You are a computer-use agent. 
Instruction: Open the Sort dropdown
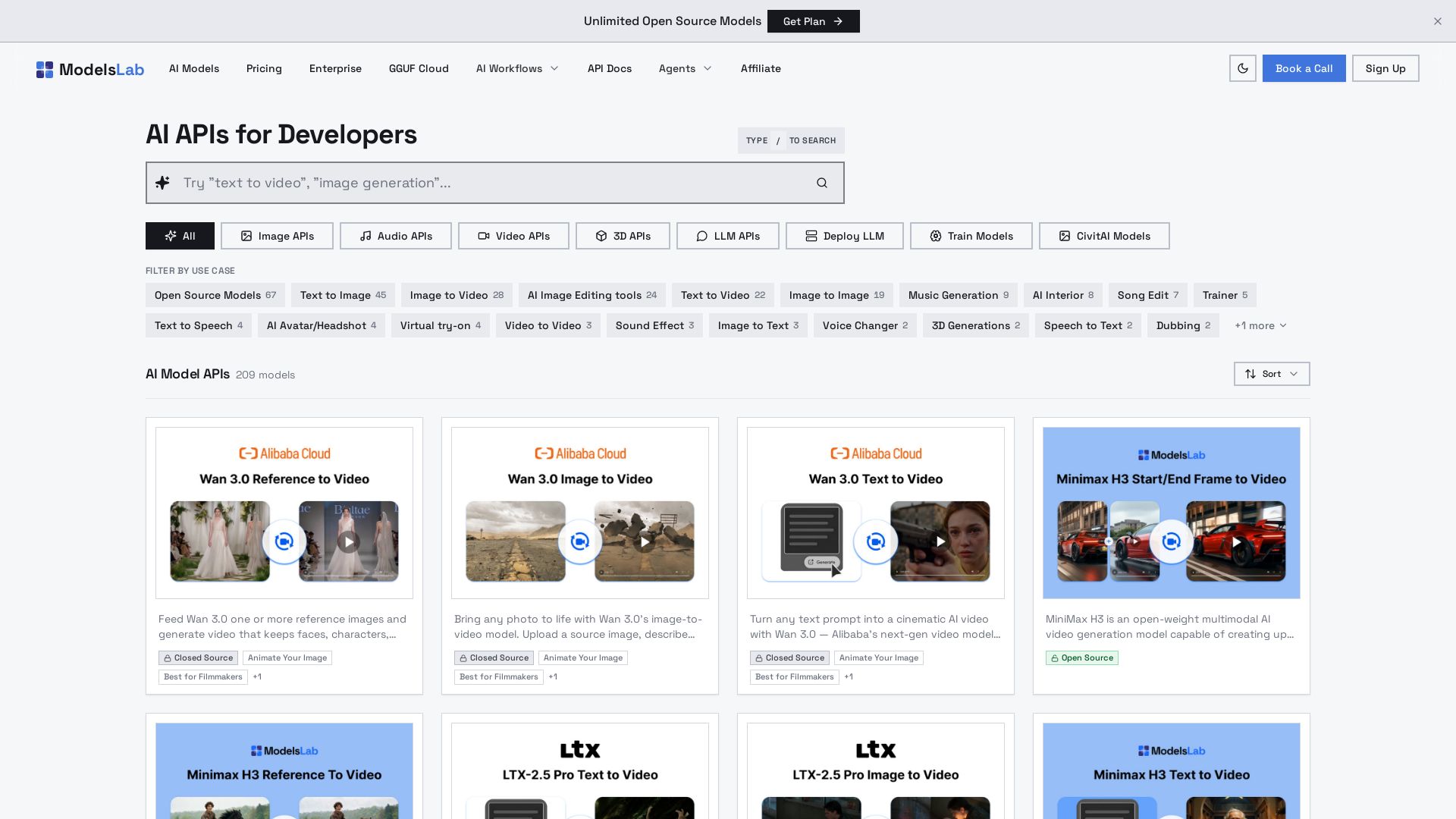click(x=1272, y=374)
